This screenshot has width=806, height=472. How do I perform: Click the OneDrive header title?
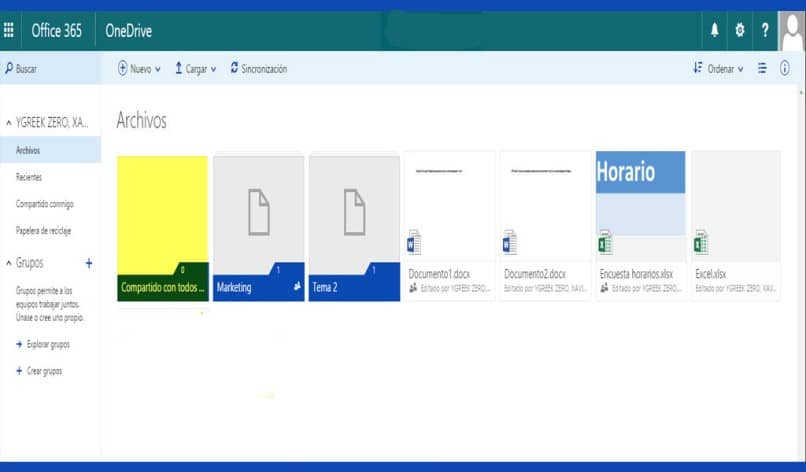(129, 30)
